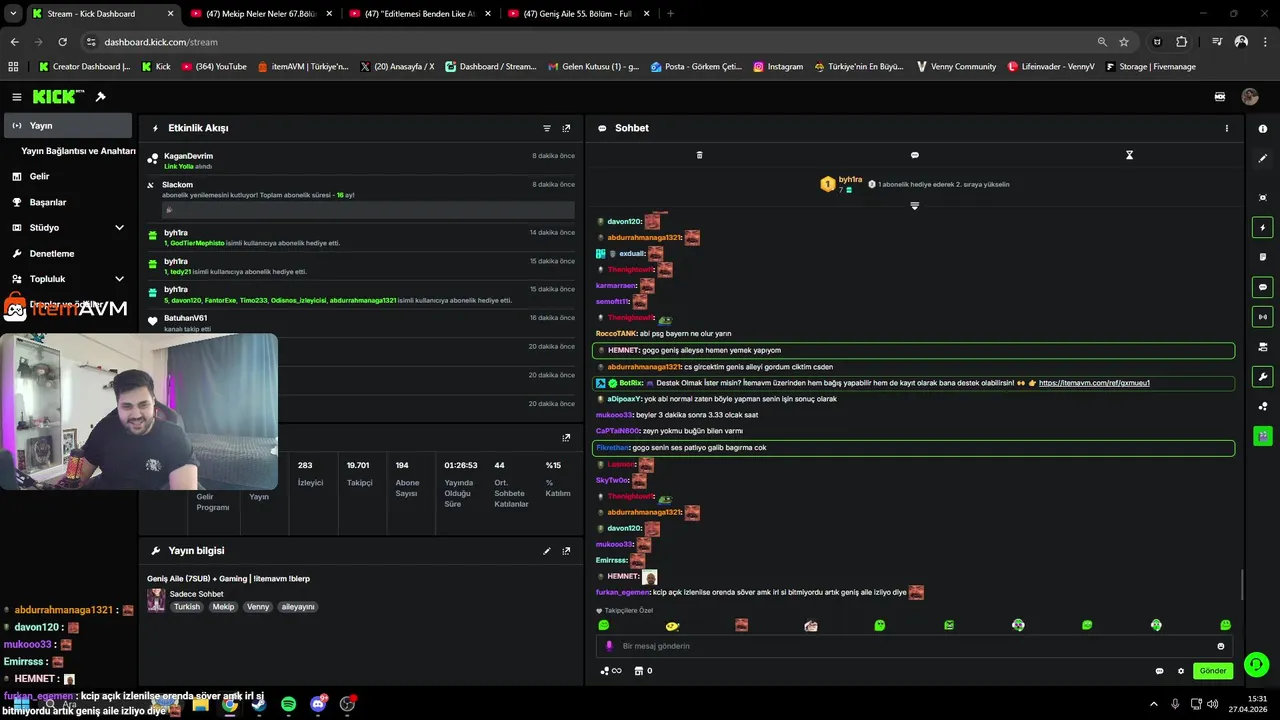The width and height of the screenshot is (1280, 720).
Task: Click the Mekip tag in stream info
Action: click(223, 607)
